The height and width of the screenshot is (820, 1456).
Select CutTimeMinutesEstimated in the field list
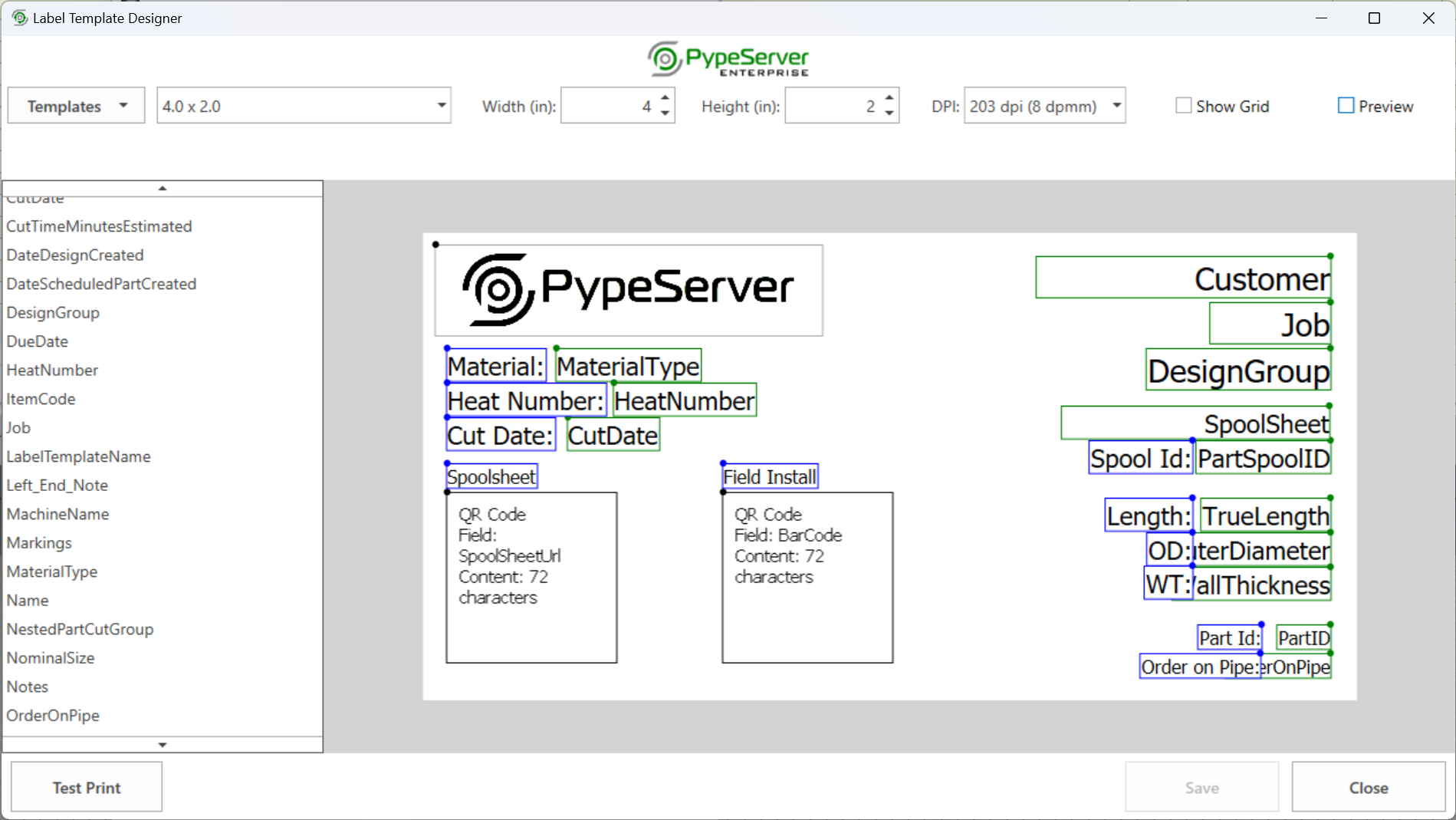click(100, 226)
